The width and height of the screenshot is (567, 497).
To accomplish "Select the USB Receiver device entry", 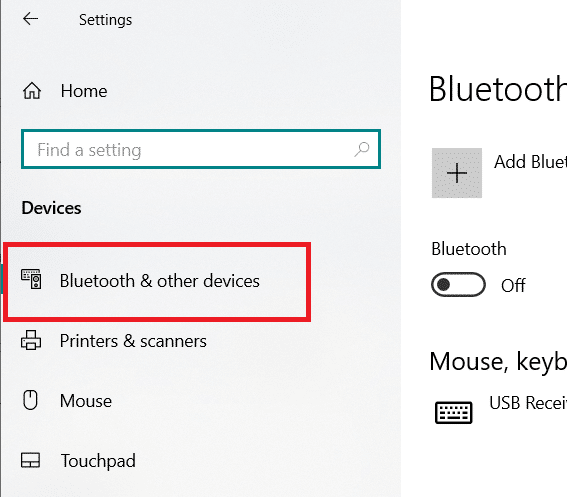I will pyautogui.click(x=528, y=403).
